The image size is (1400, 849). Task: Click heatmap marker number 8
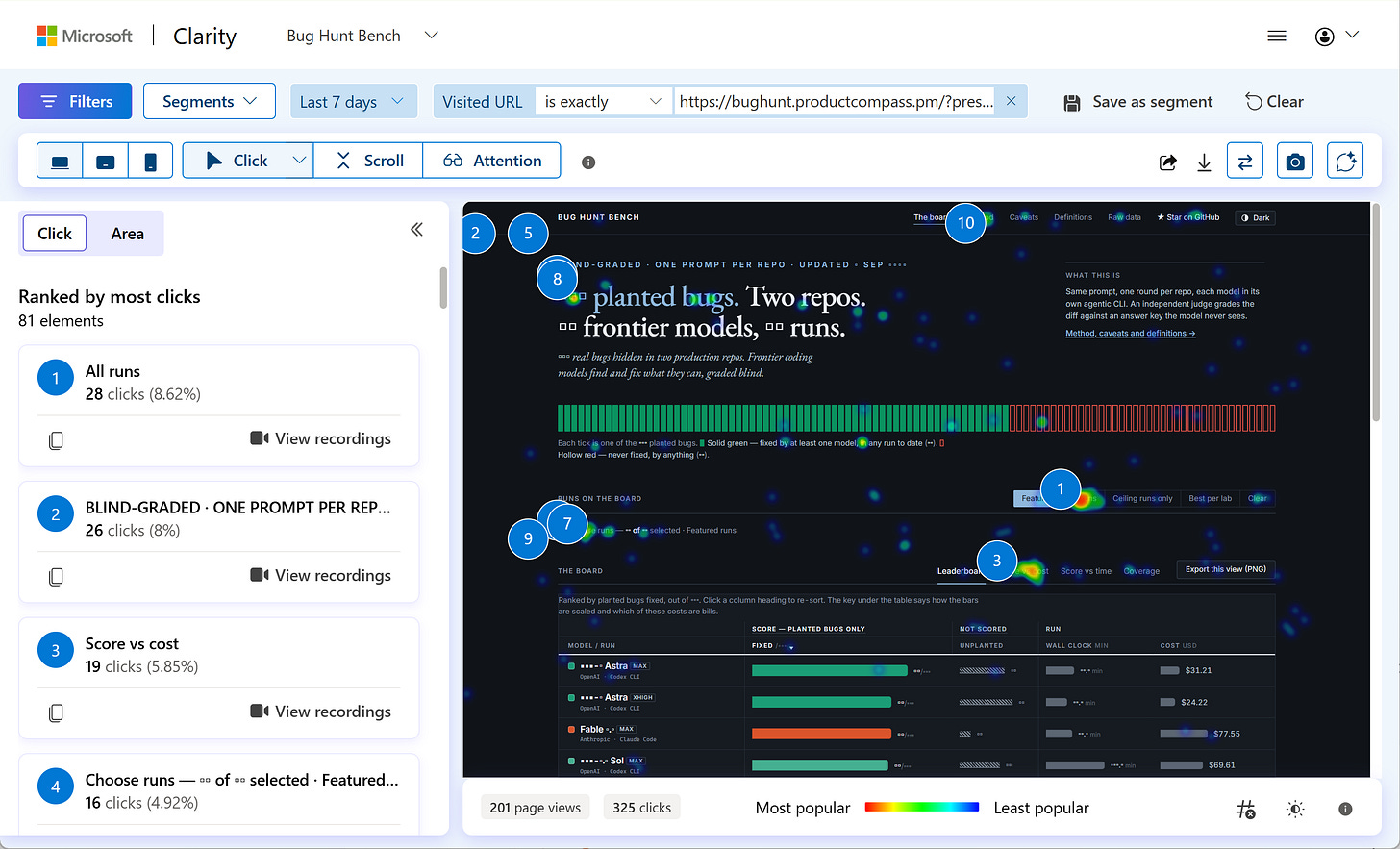tap(558, 280)
